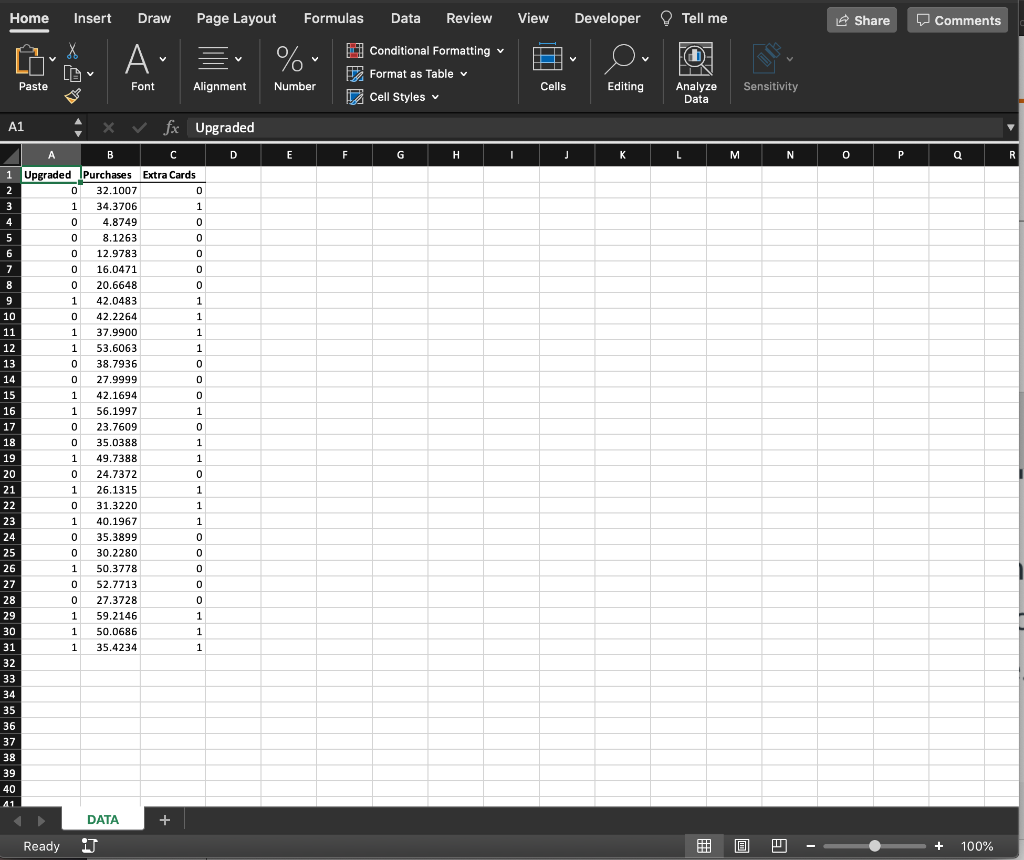
Task: Select the DATA sheet tab
Action: (x=102, y=819)
